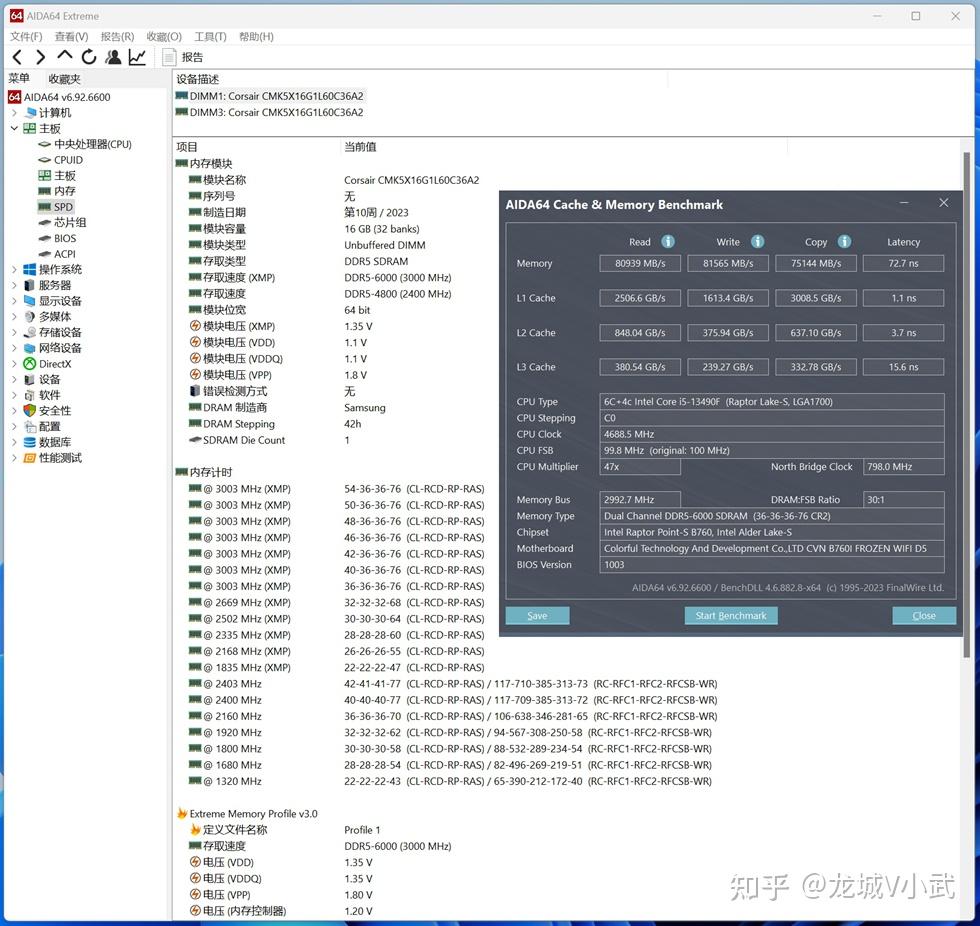Open the 帮助(H) menu

pyautogui.click(x=256, y=37)
